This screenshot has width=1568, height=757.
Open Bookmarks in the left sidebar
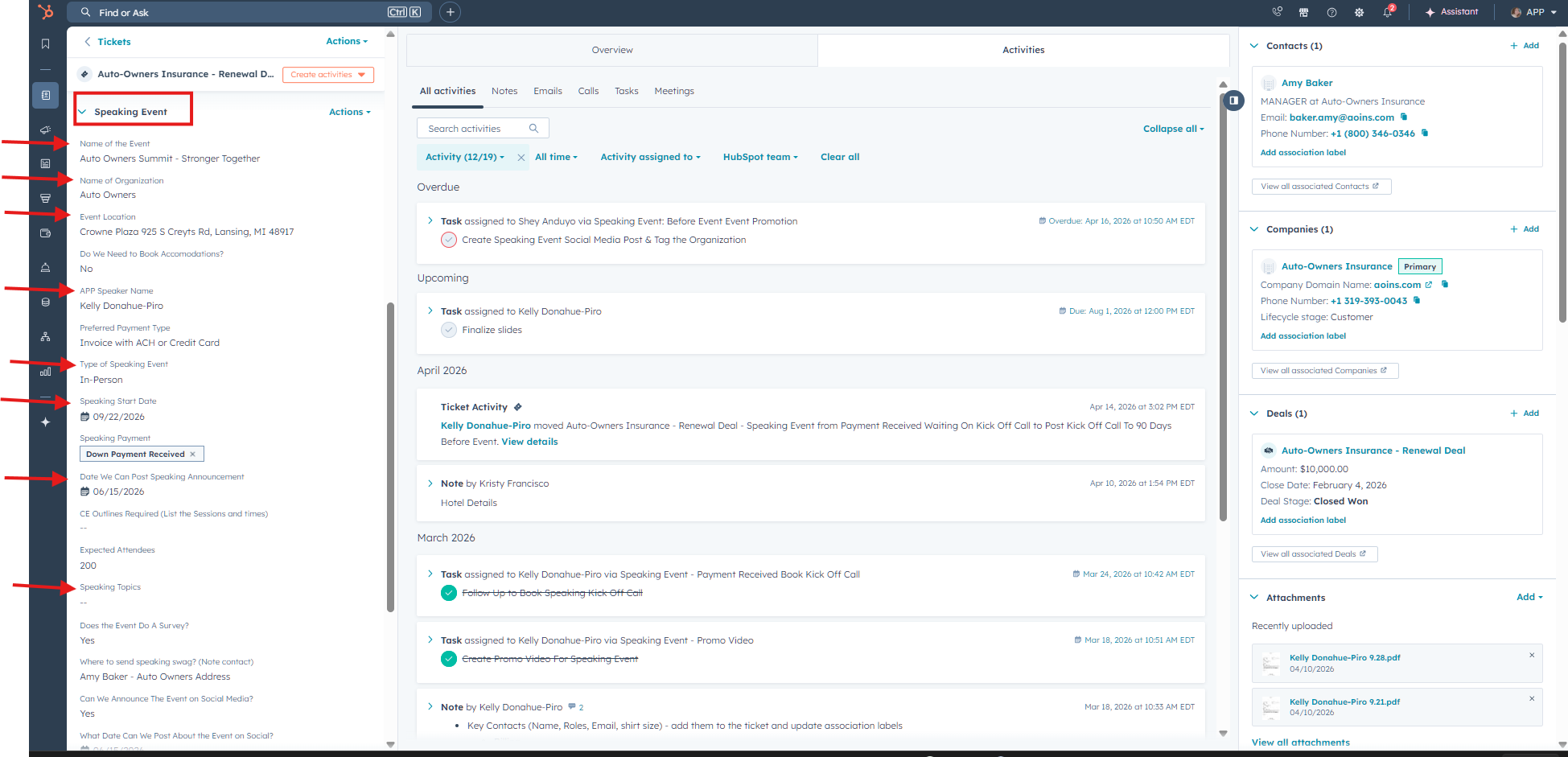[x=46, y=44]
